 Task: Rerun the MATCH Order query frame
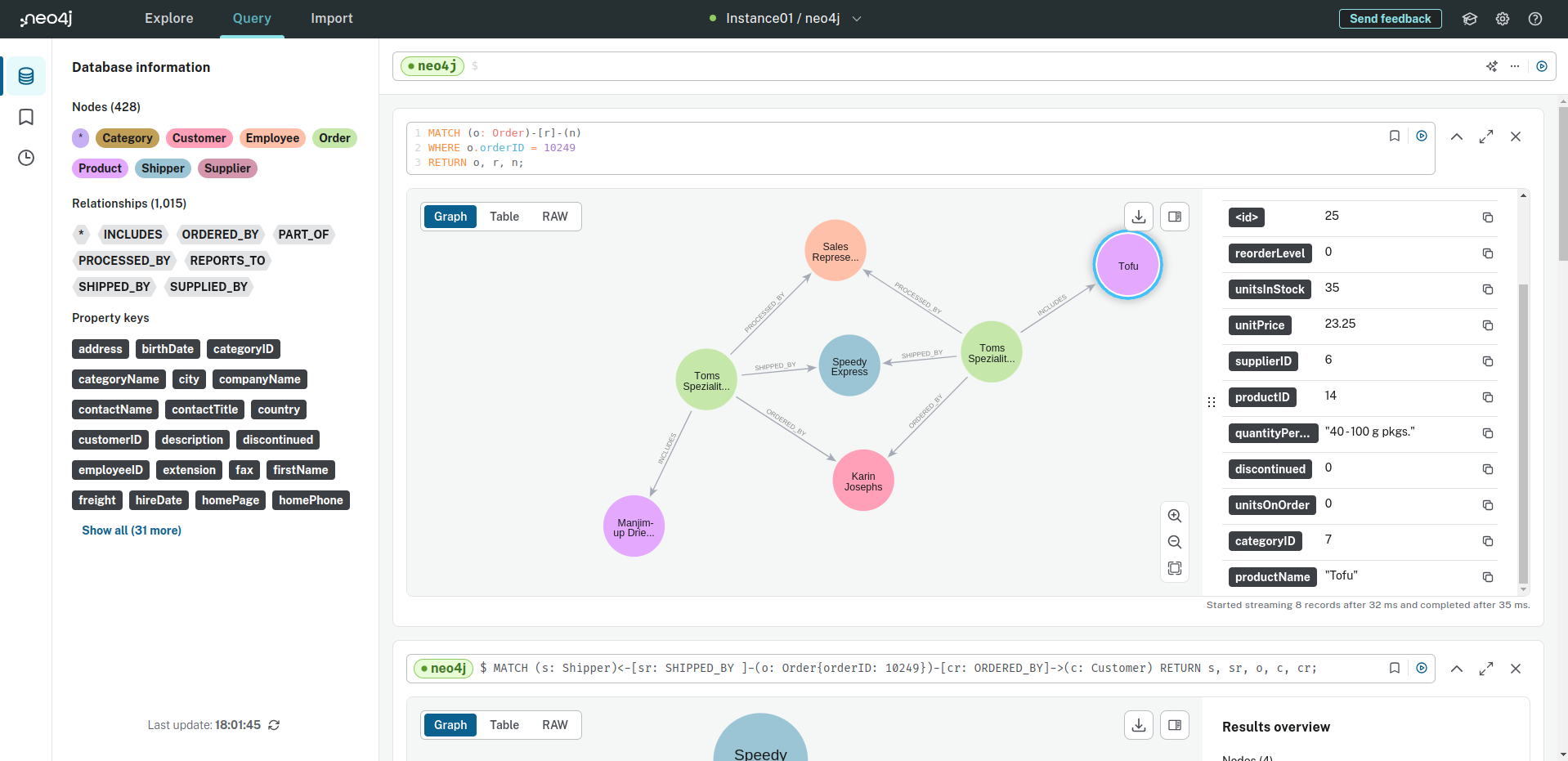tap(1422, 136)
